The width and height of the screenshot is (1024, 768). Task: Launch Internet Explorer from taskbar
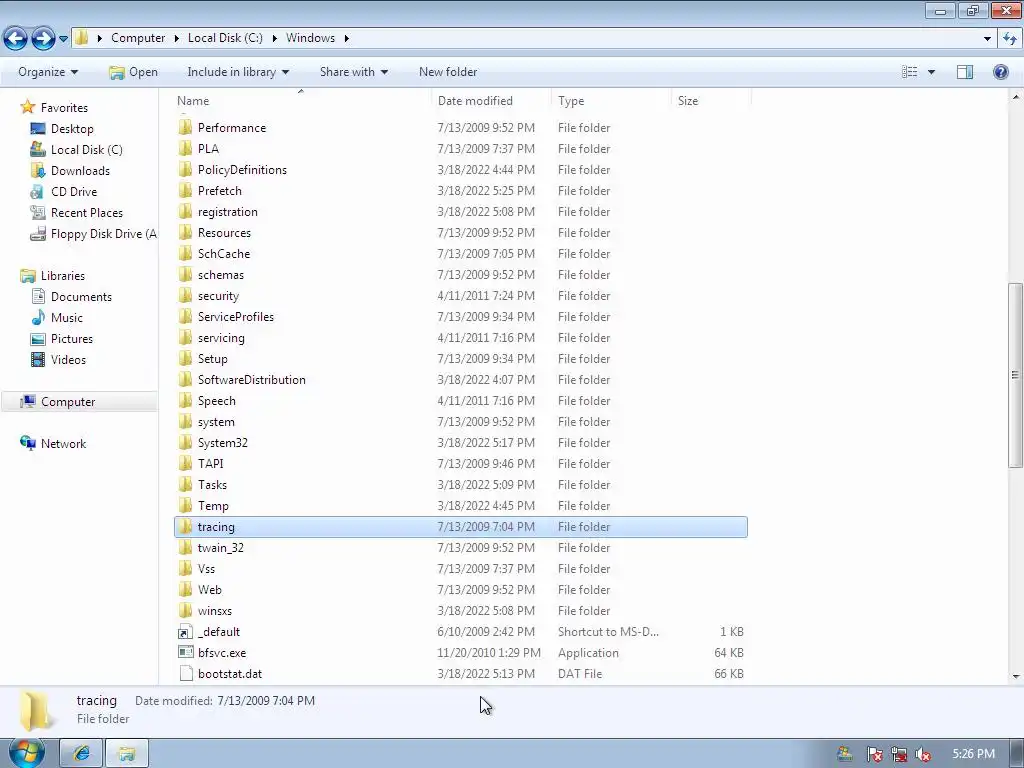click(82, 754)
